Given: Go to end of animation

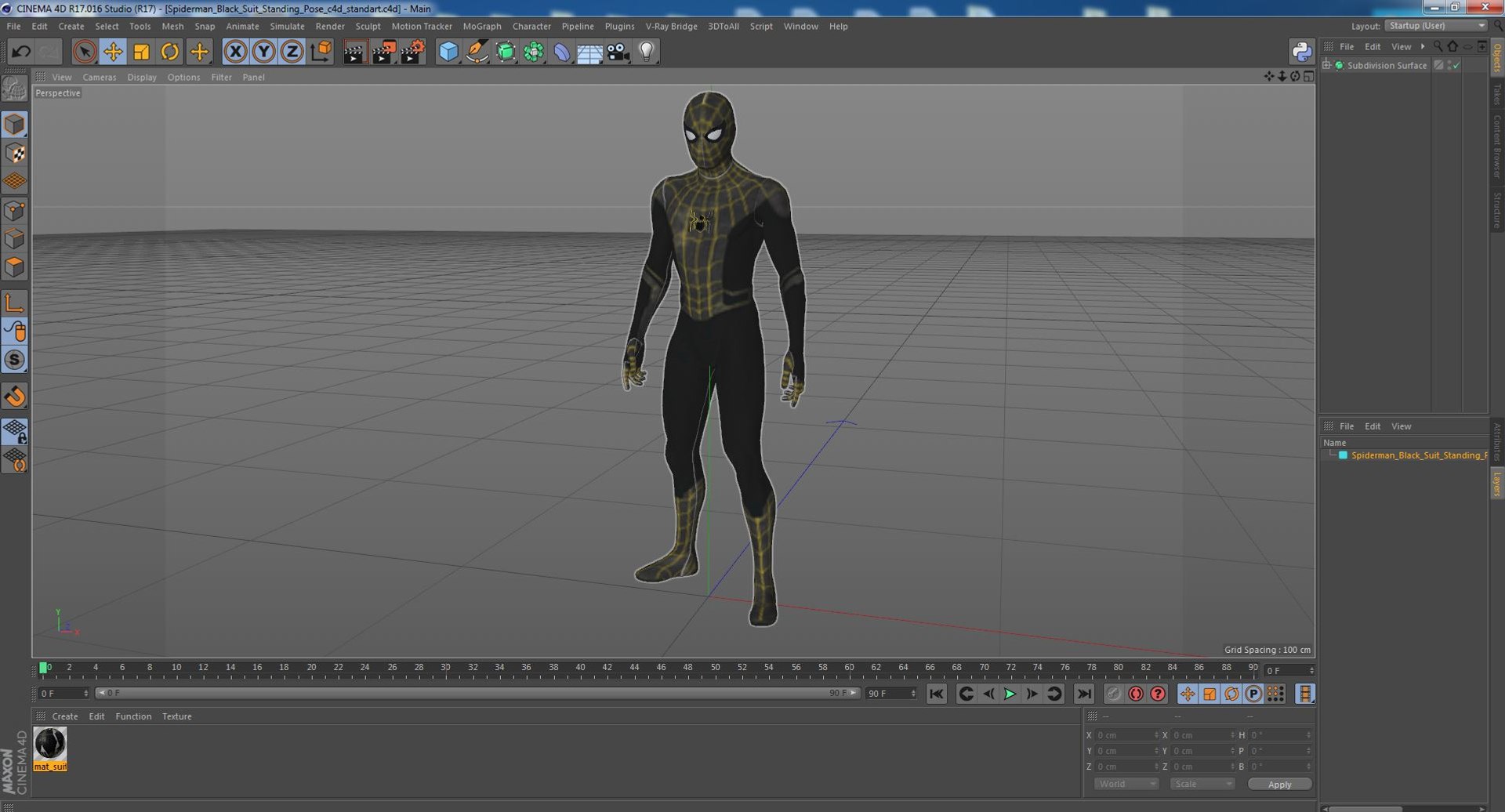Looking at the screenshot, I should click(x=1083, y=694).
